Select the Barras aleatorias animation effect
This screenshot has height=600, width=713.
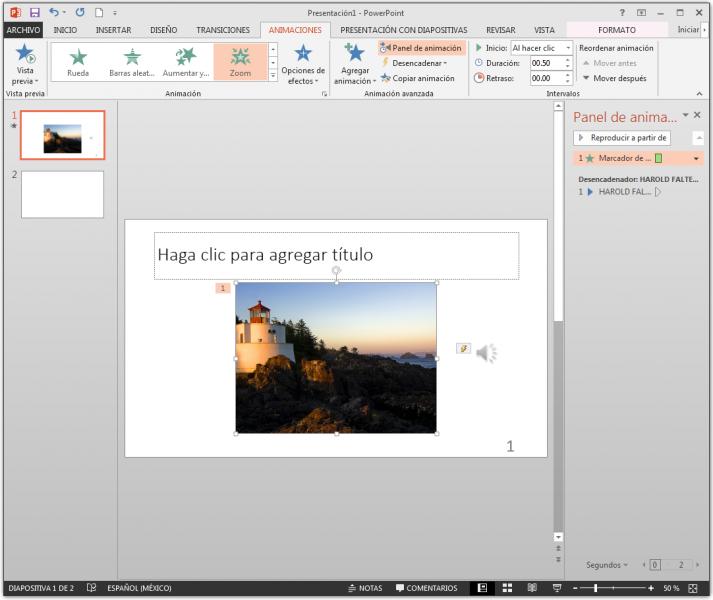132,62
